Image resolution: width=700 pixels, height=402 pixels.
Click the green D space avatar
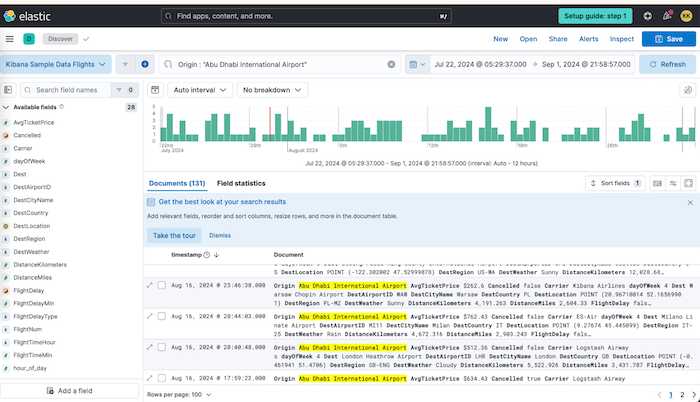29,39
